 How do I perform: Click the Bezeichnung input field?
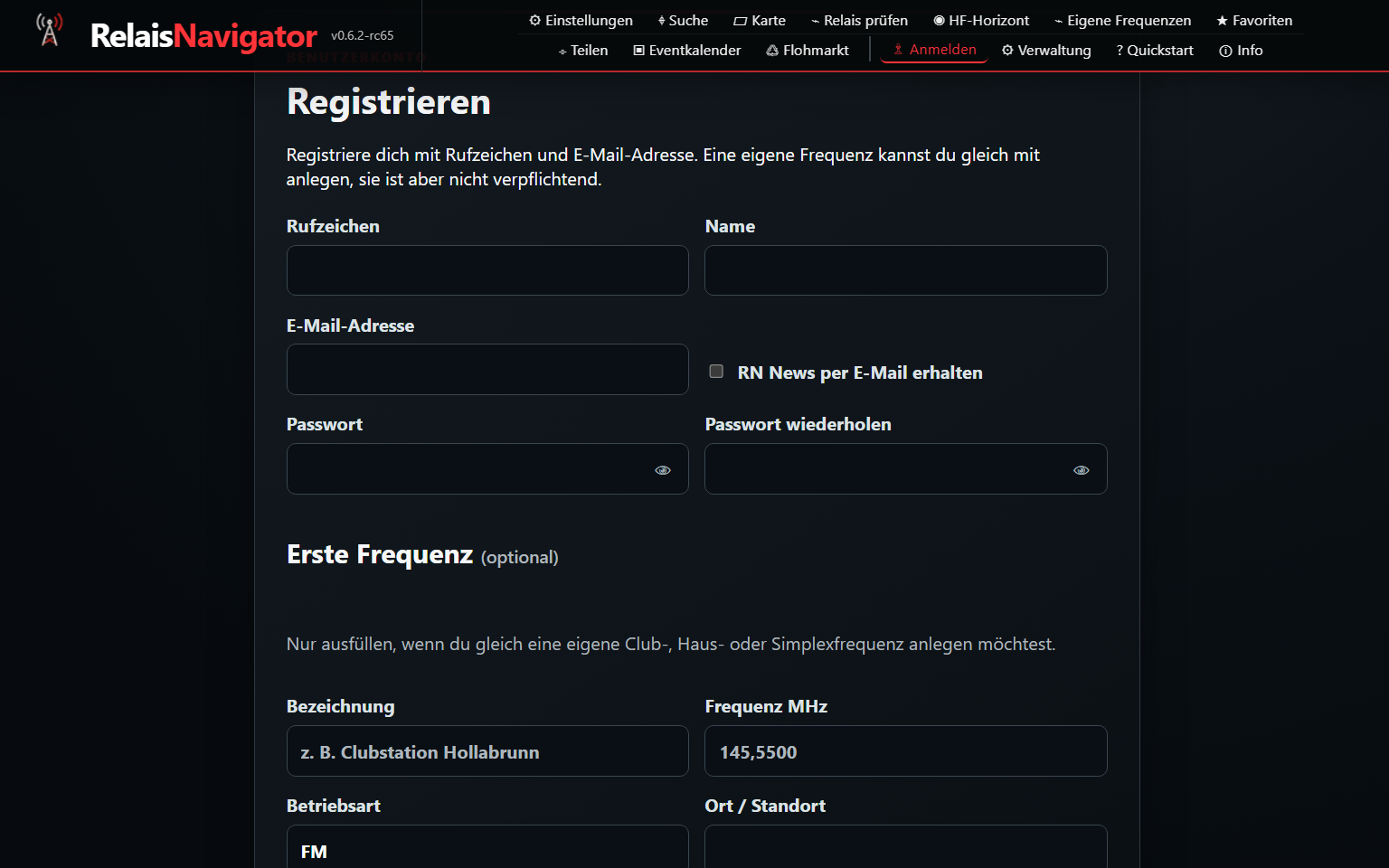point(487,750)
